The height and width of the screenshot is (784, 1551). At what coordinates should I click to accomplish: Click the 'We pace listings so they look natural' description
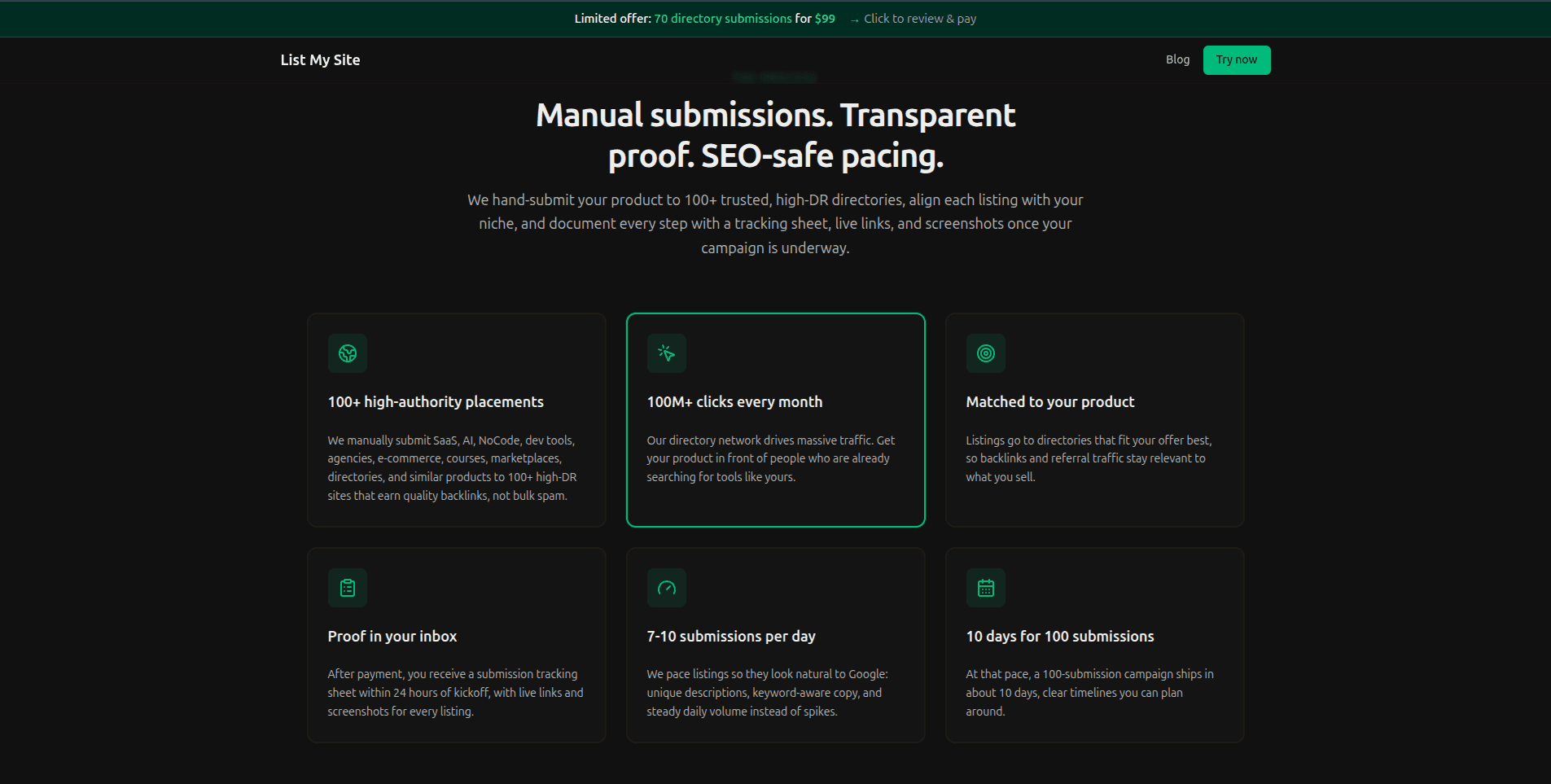(x=767, y=693)
